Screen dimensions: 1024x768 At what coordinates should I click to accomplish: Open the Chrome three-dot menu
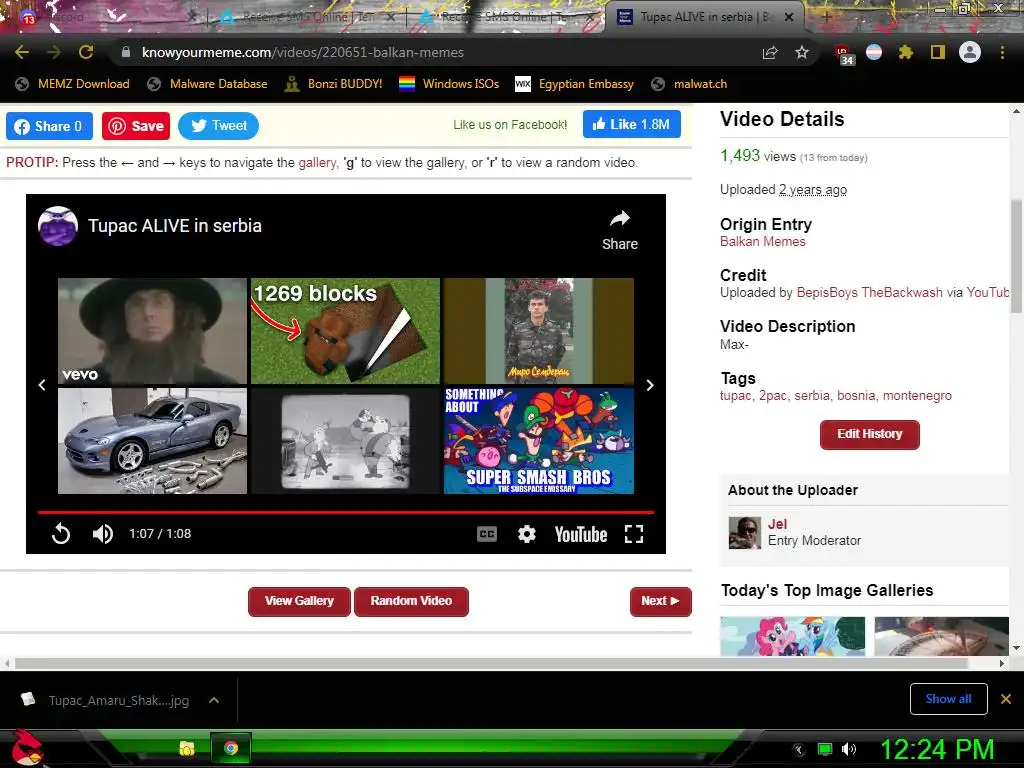(x=1002, y=52)
